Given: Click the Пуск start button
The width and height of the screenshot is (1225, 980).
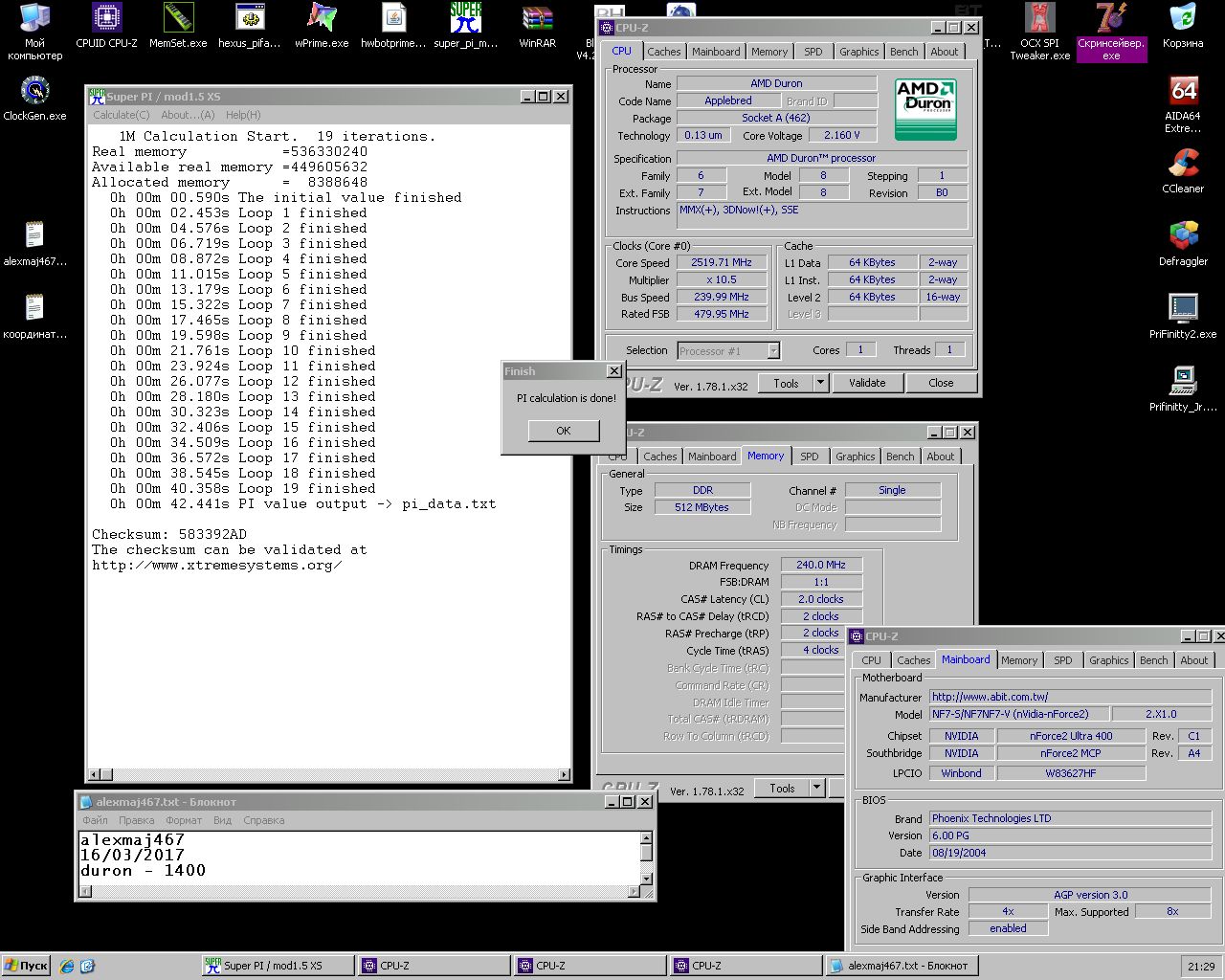Looking at the screenshot, I should 27,966.
